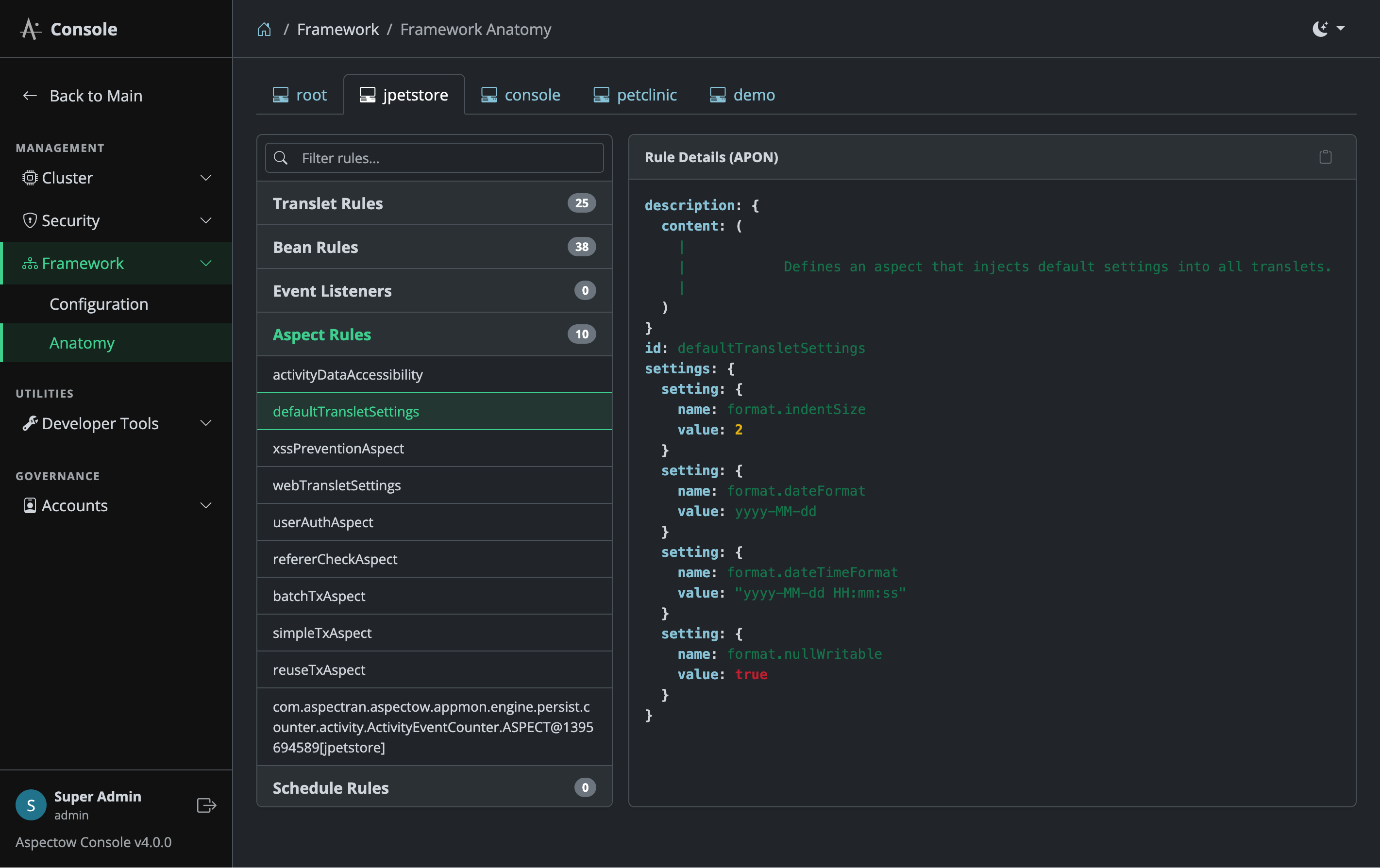Switch to the demo tab
This screenshot has height=868, width=1380.
click(x=742, y=95)
